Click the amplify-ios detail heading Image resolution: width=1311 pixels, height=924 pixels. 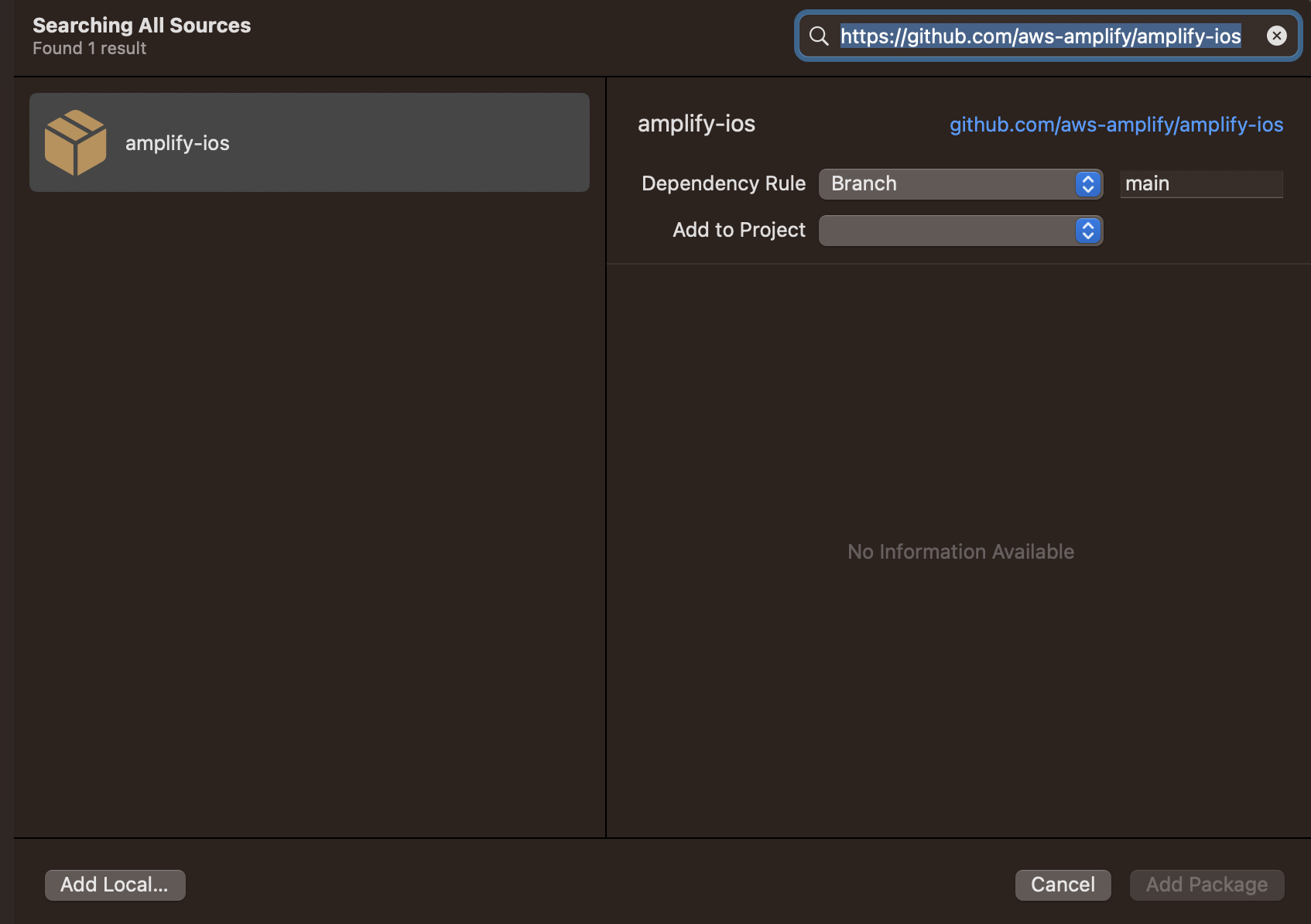pos(696,124)
